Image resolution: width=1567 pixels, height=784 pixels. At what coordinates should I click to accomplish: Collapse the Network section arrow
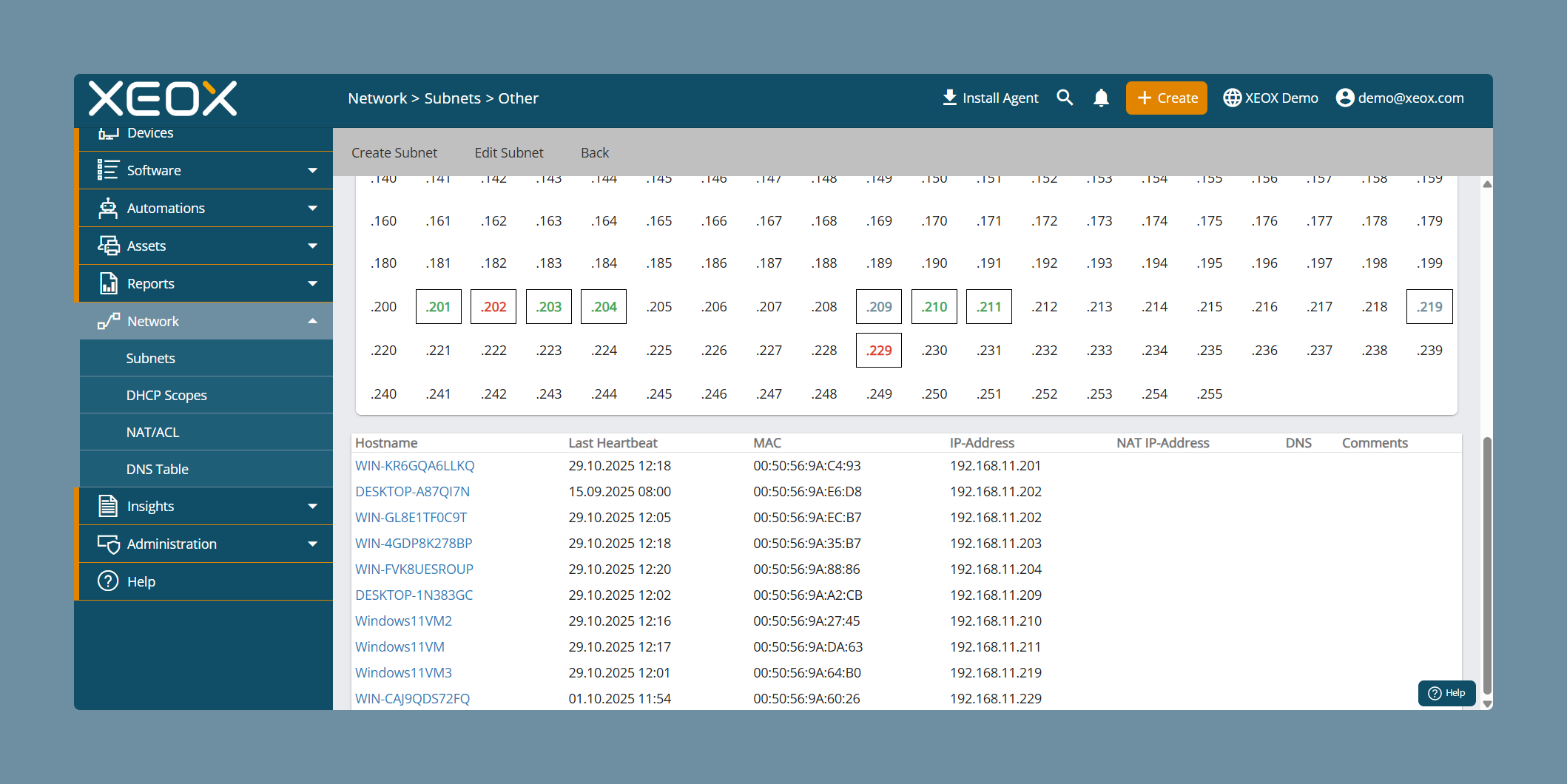point(312,321)
